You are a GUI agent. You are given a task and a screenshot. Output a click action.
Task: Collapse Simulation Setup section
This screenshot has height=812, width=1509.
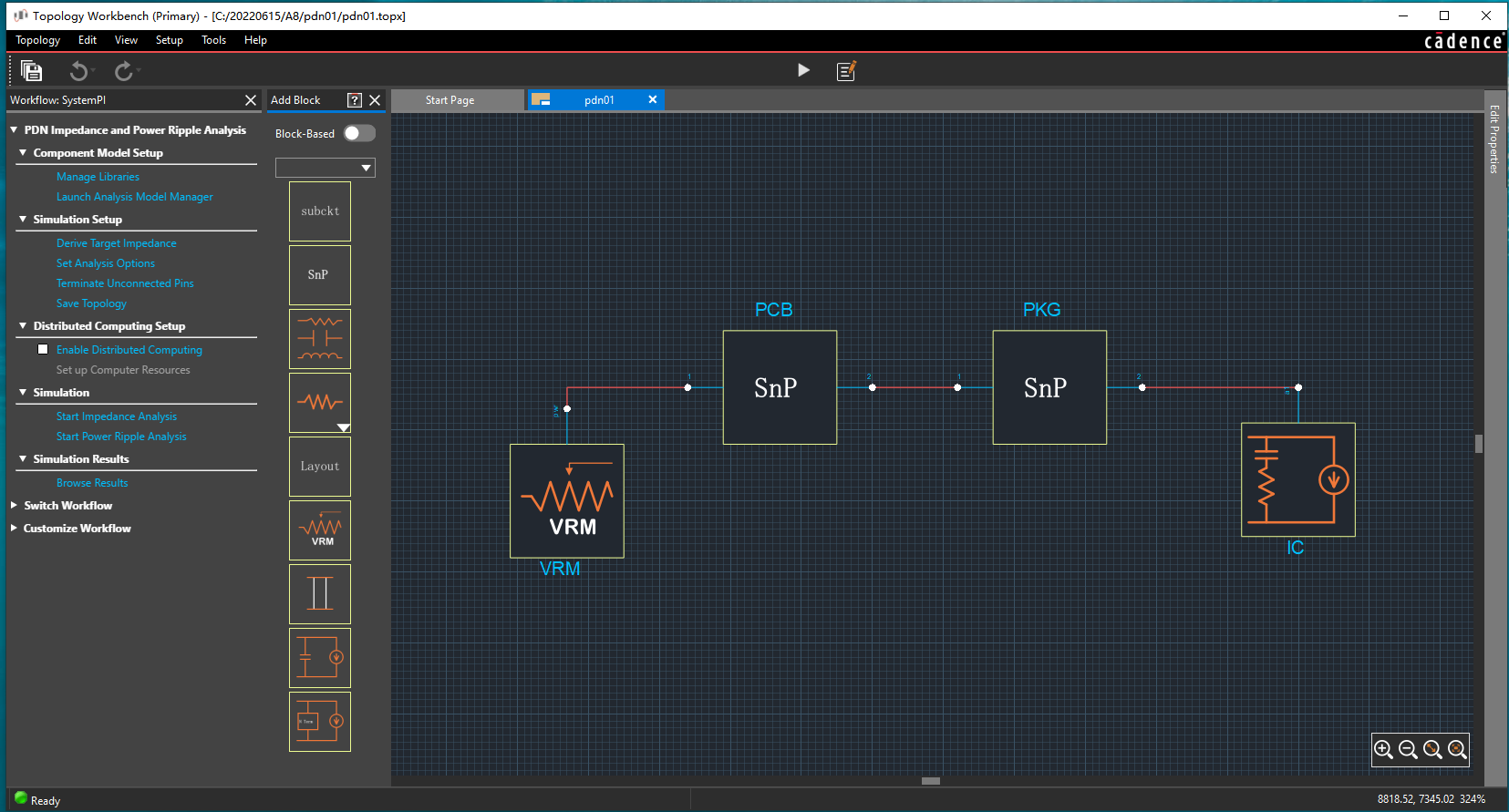click(23, 220)
